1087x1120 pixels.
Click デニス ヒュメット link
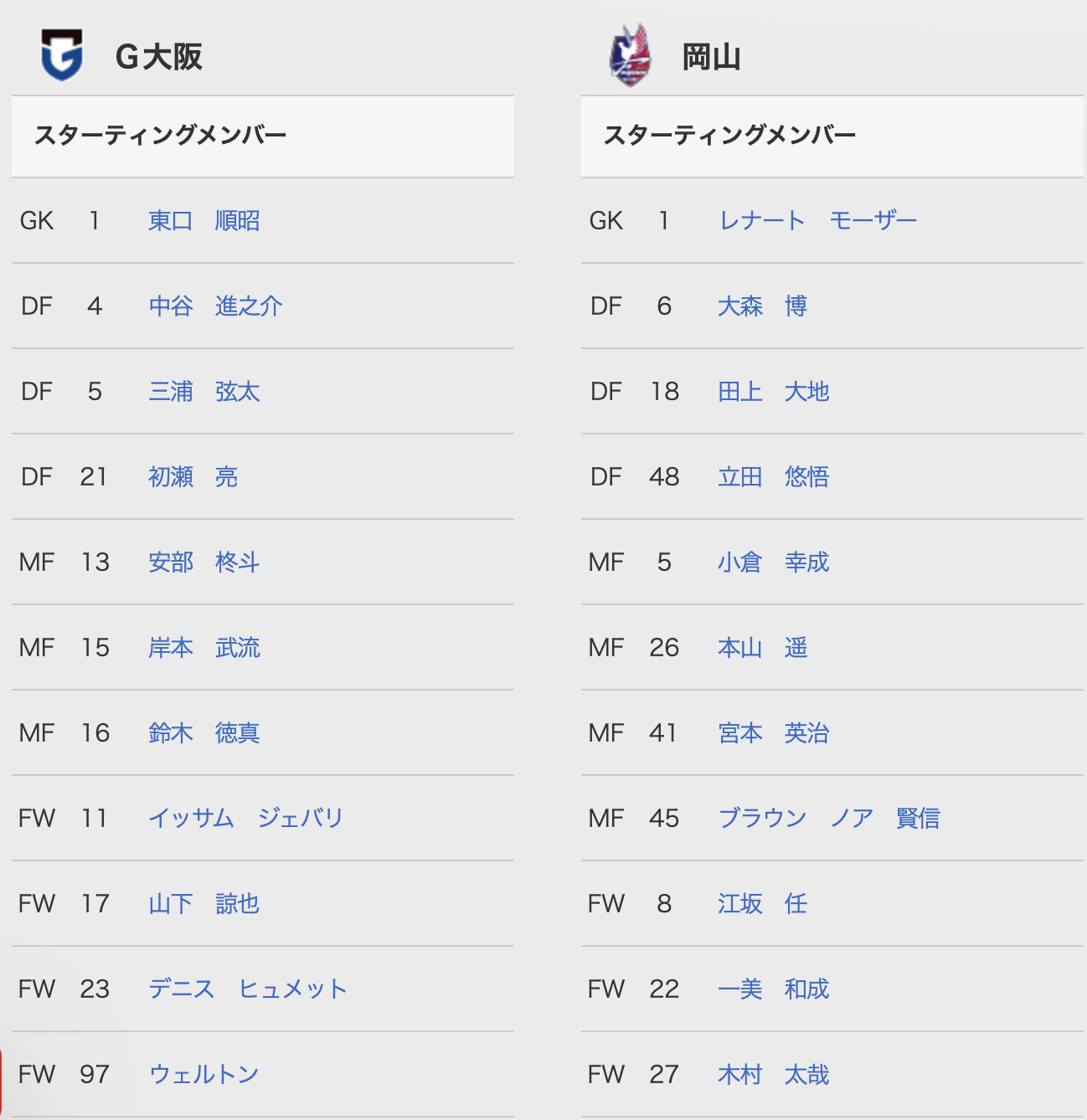click(247, 989)
